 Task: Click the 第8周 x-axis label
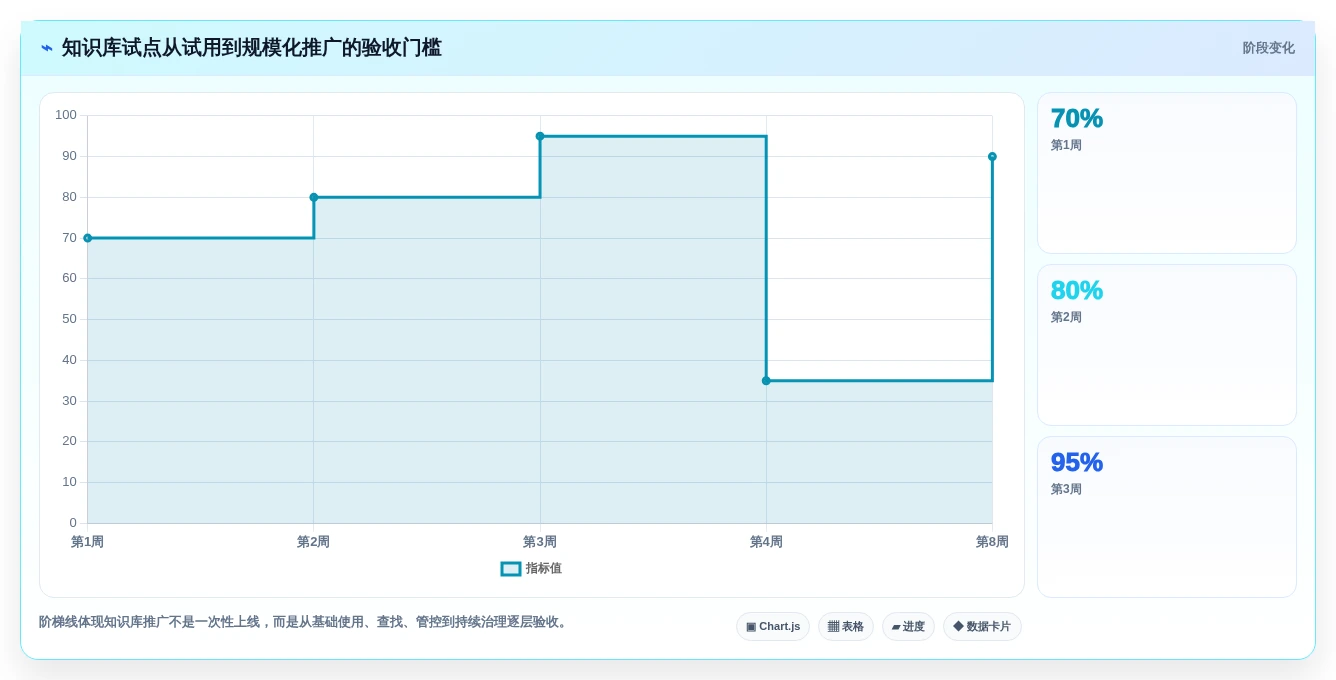pyautogui.click(x=992, y=542)
